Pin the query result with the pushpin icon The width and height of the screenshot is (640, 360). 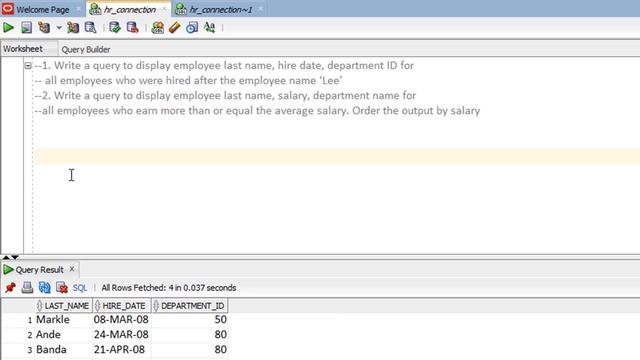(x=10, y=288)
